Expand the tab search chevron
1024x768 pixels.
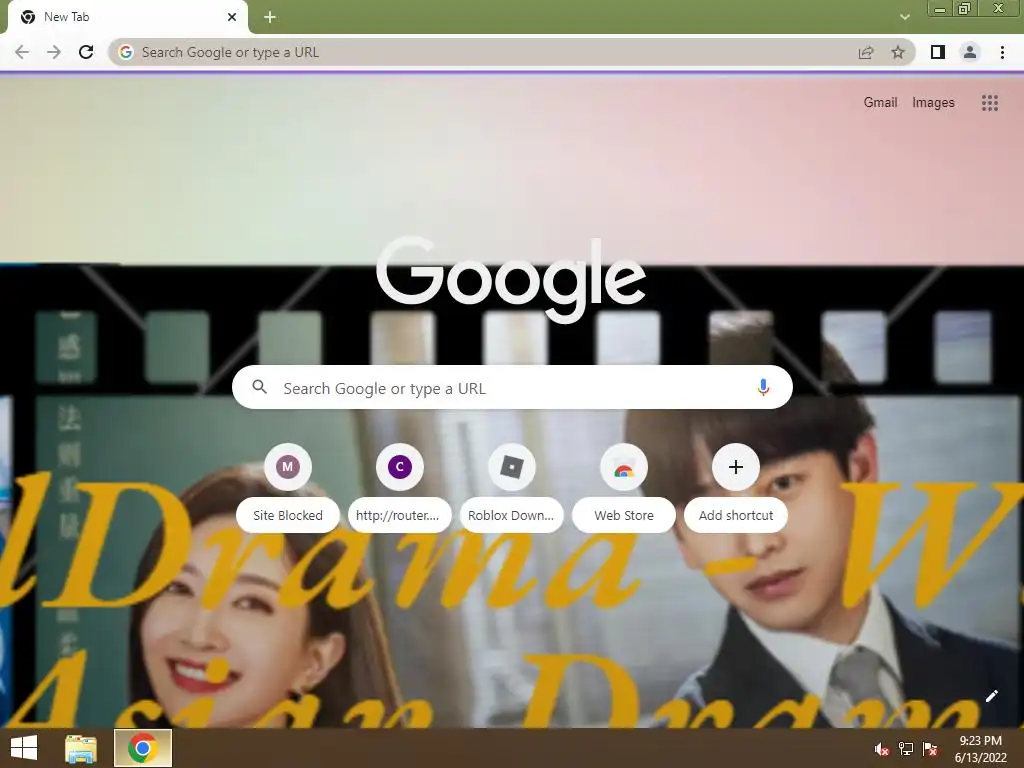click(x=904, y=17)
